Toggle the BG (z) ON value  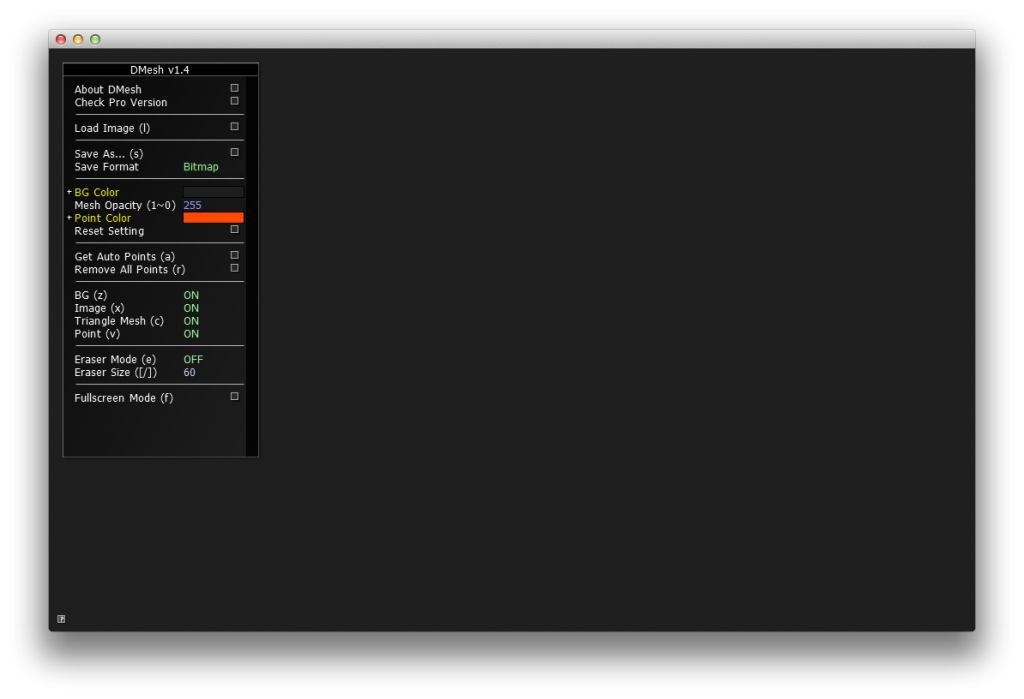coord(191,295)
